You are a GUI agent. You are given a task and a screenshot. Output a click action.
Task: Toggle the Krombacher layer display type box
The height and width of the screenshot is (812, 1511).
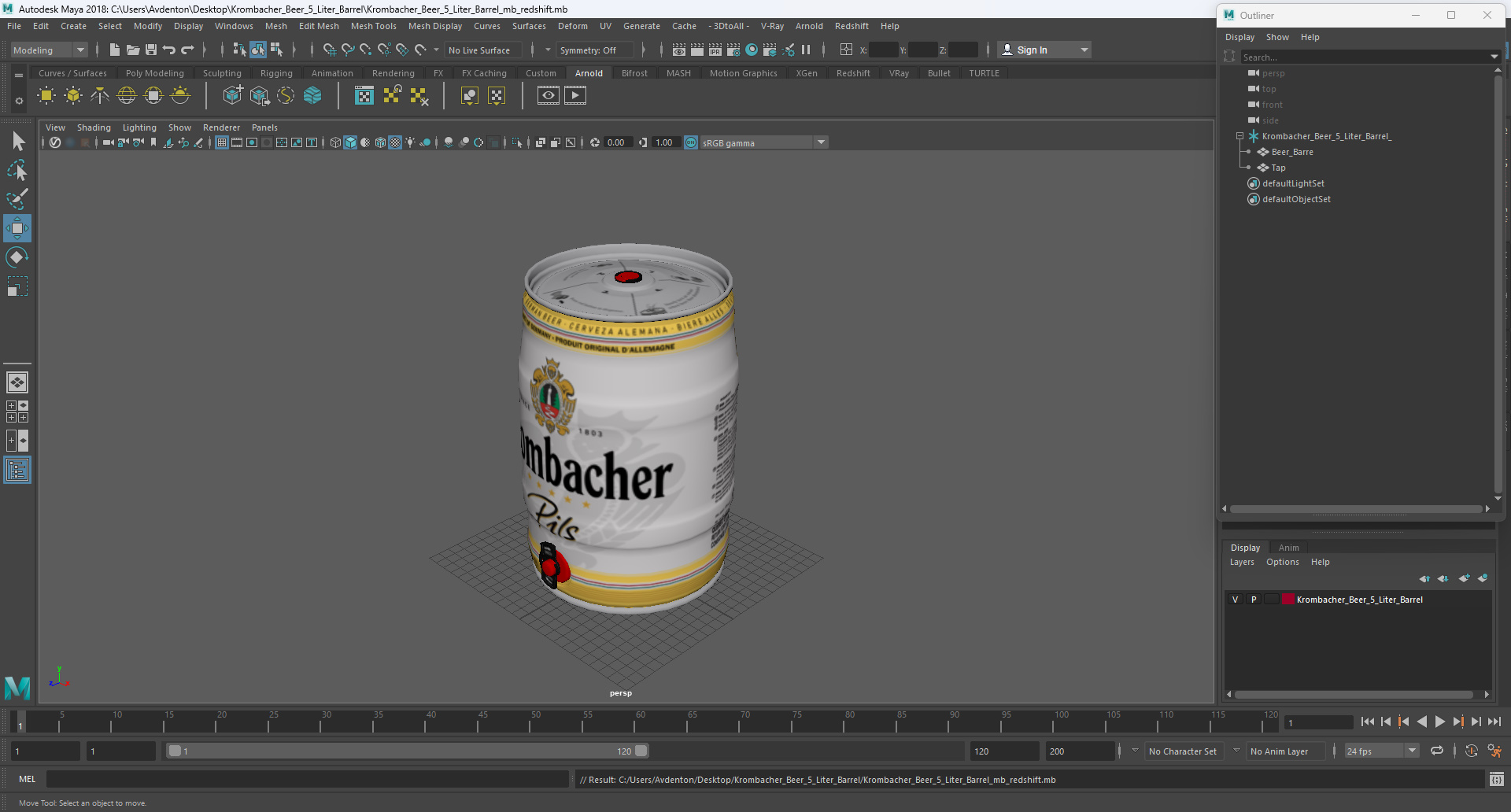(1272, 600)
